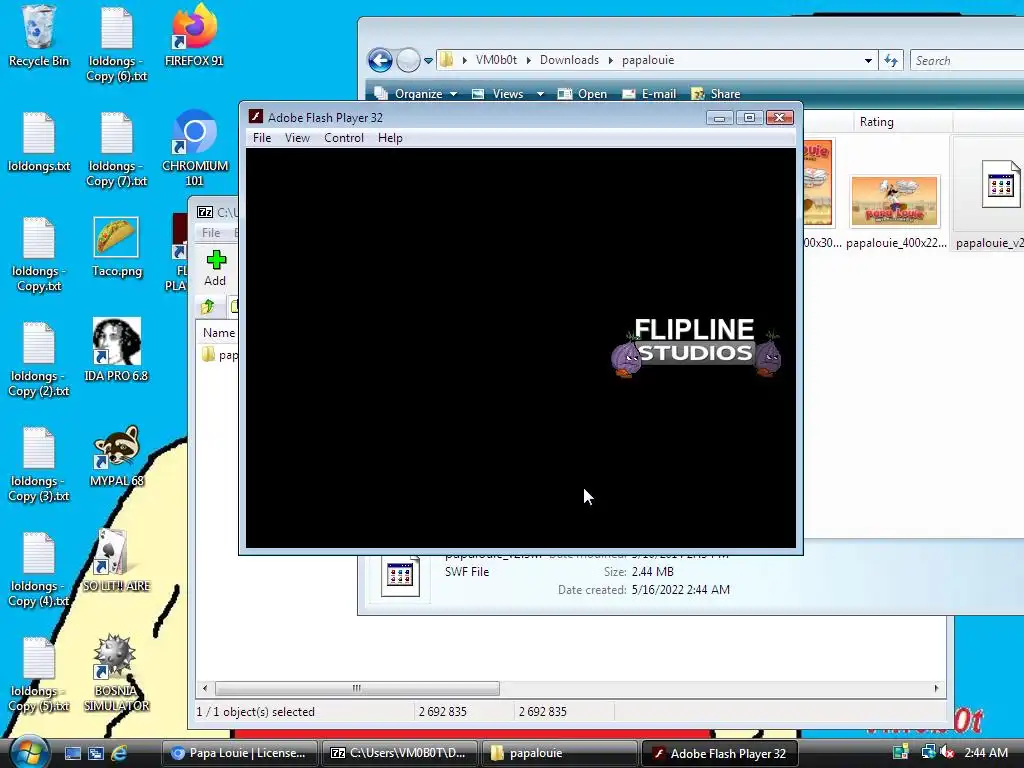The width and height of the screenshot is (1024, 768).
Task: Expand Explorer Views dropdown arrow
Action: pyautogui.click(x=540, y=94)
